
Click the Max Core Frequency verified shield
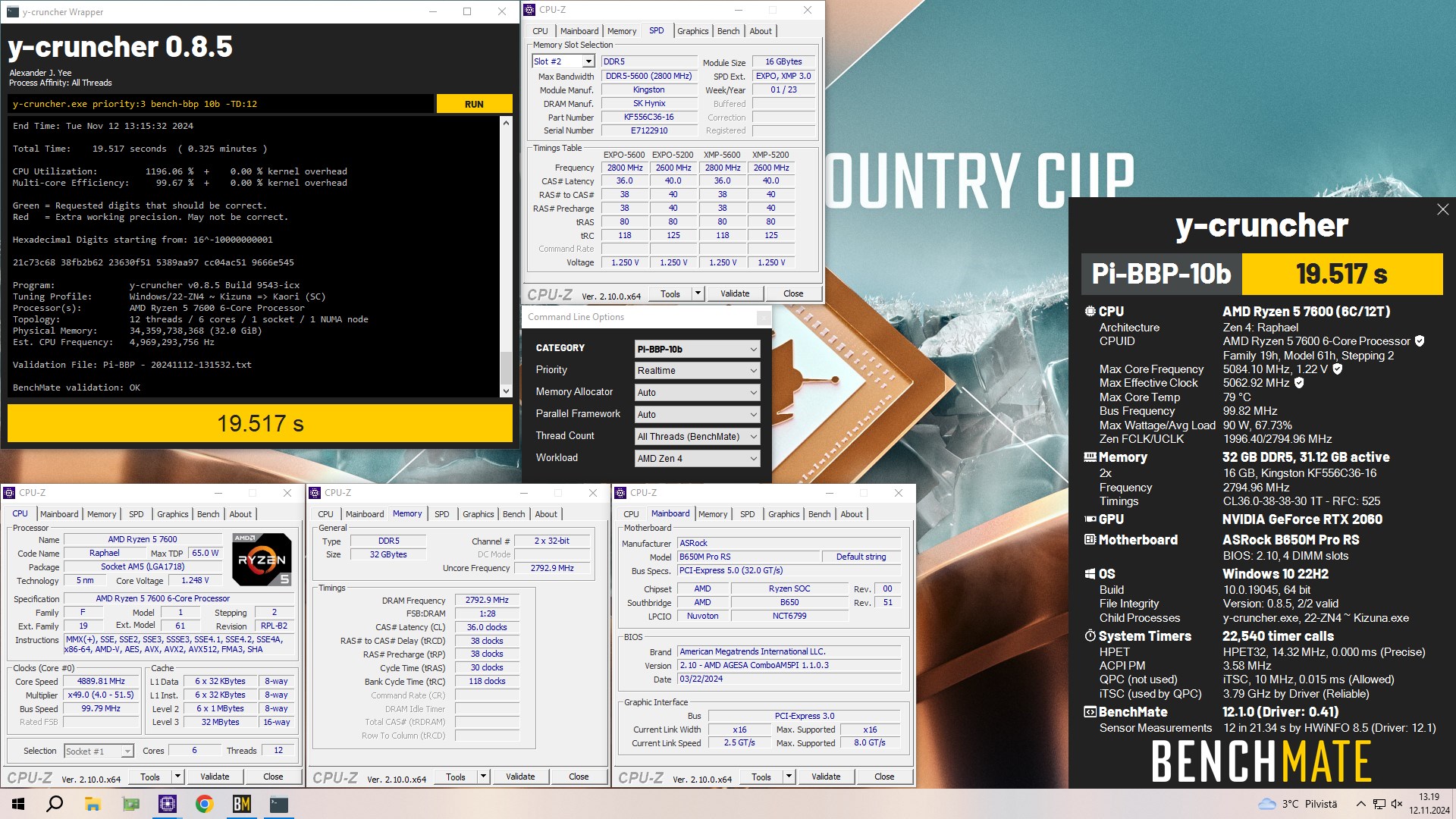[1338, 369]
